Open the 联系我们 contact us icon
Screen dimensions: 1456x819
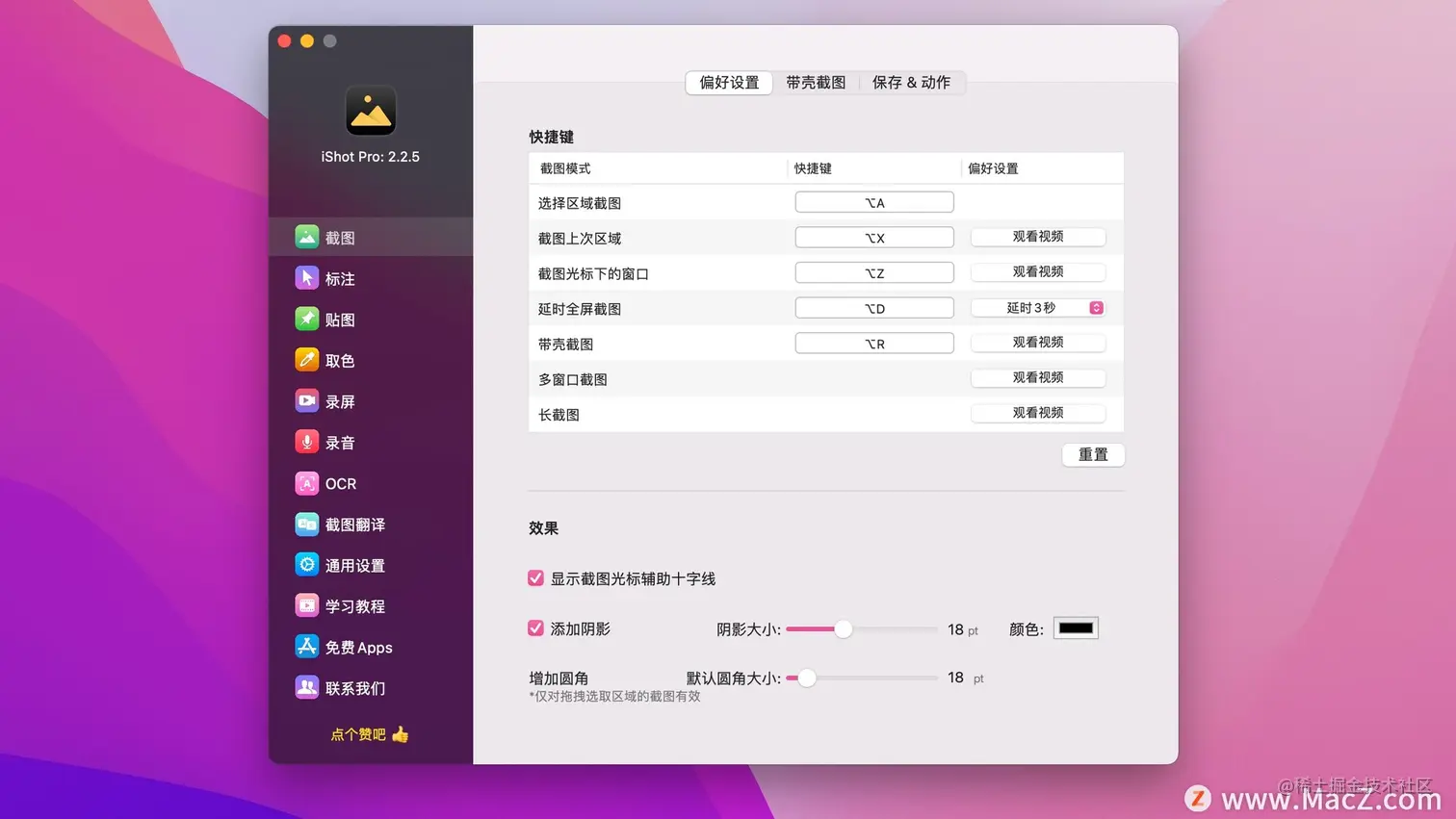click(x=306, y=687)
